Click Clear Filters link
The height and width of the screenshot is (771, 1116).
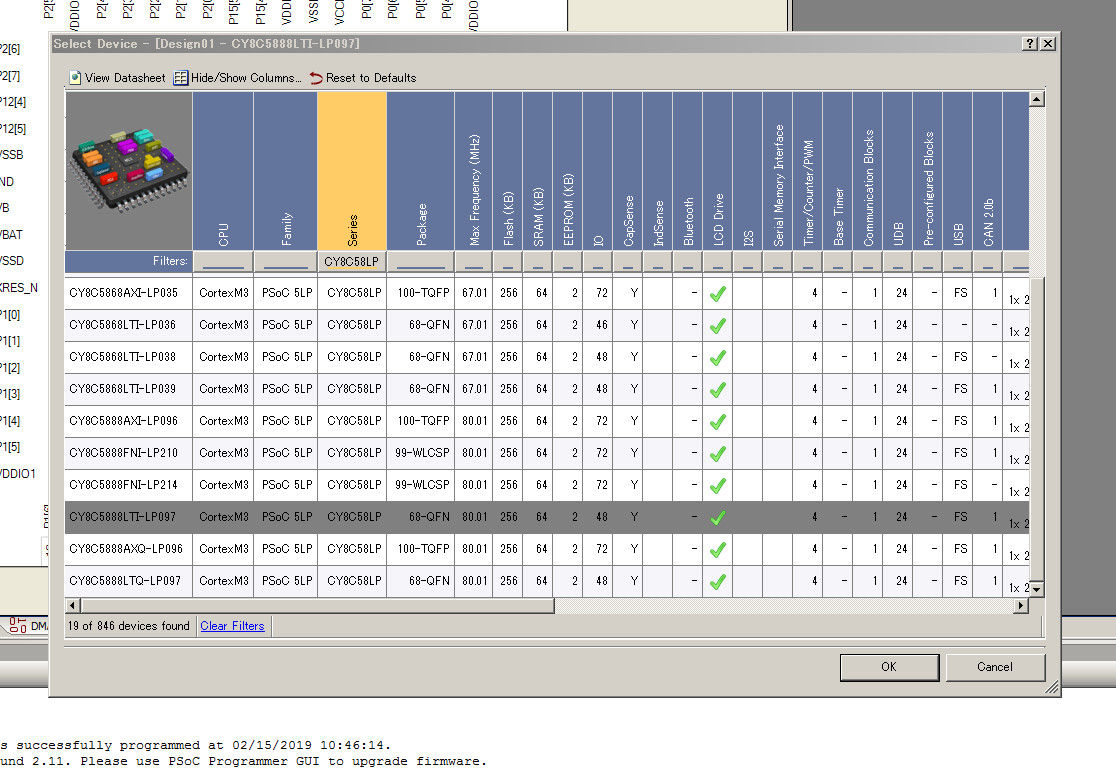pyautogui.click(x=232, y=626)
